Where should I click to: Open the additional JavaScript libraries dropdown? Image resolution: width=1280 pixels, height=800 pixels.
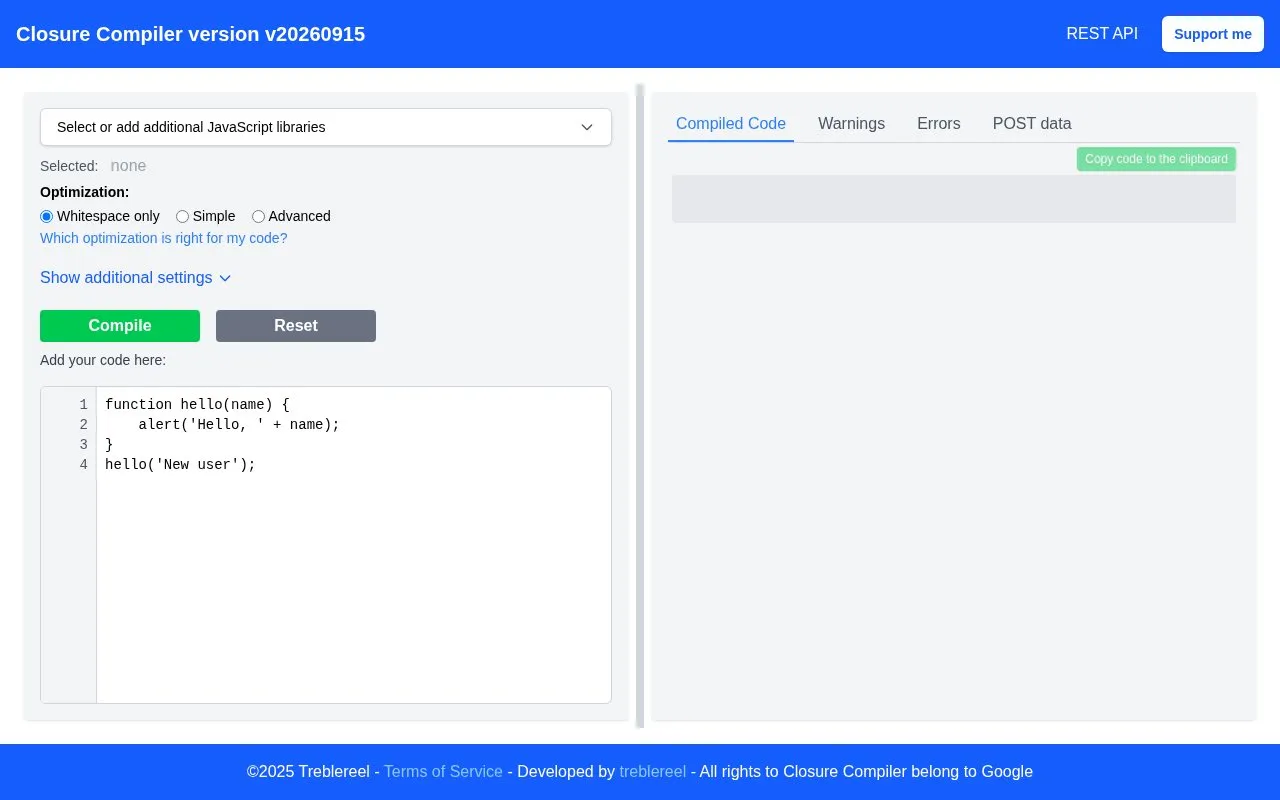(326, 127)
